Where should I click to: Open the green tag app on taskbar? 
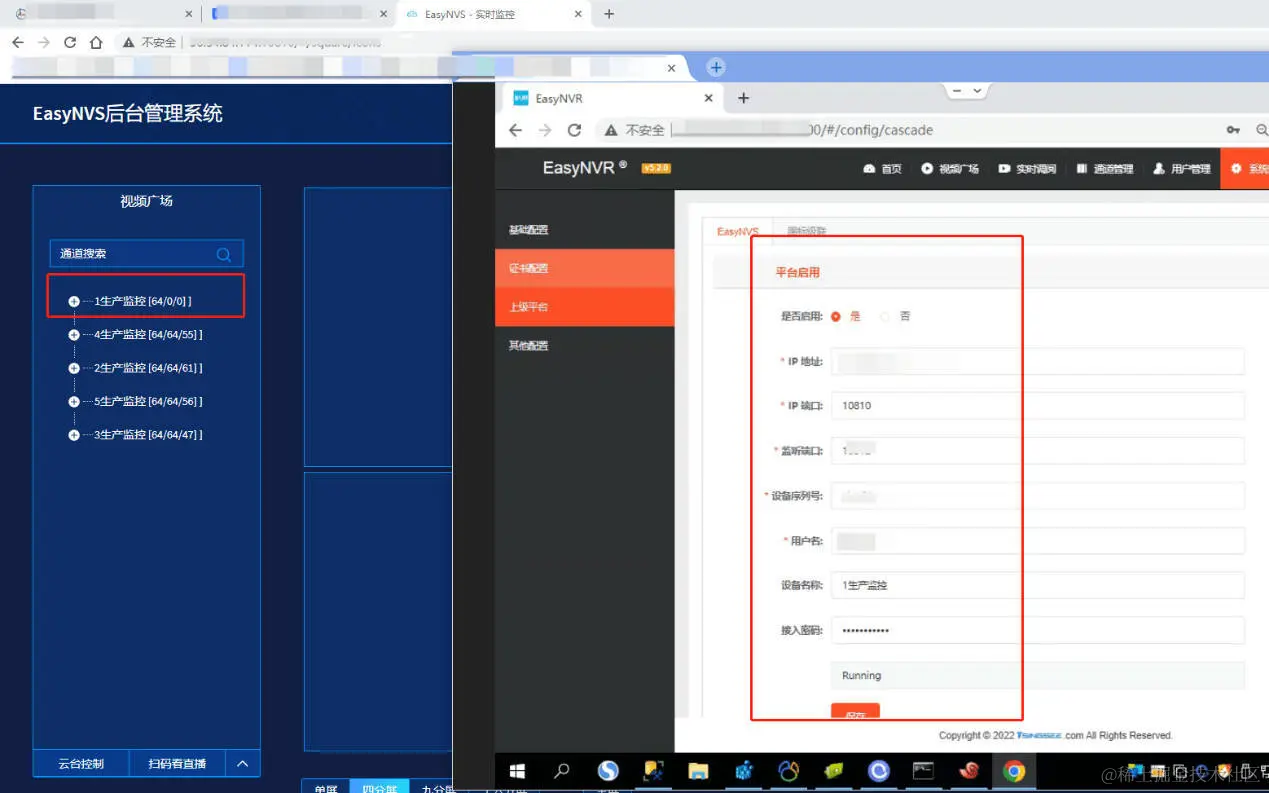coord(833,771)
